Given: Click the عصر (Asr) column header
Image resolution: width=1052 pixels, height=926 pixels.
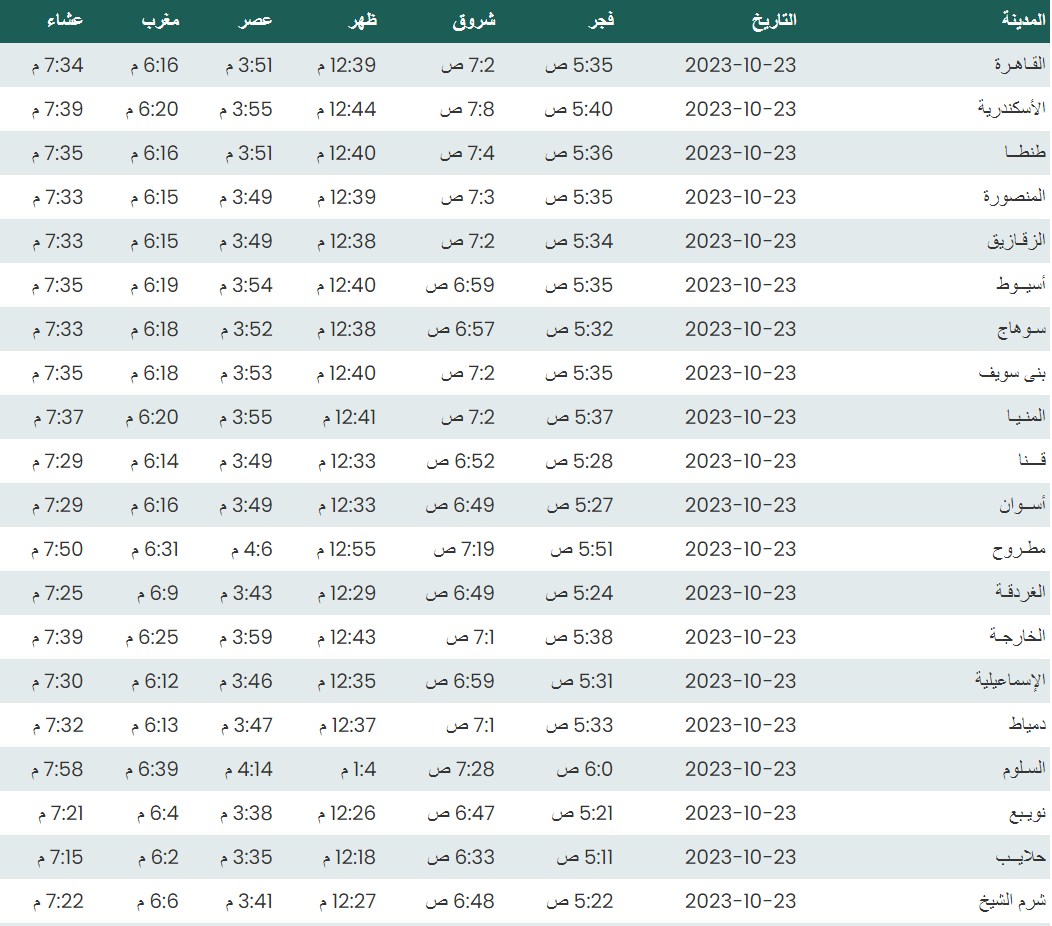Looking at the screenshot, I should [x=255, y=21].
